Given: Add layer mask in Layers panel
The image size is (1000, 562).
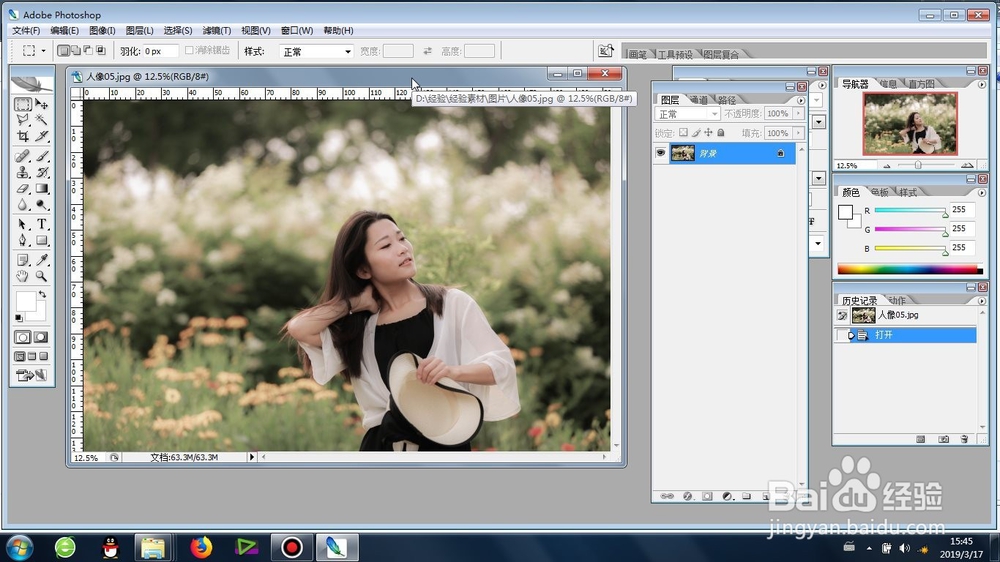Looking at the screenshot, I should pyautogui.click(x=707, y=496).
